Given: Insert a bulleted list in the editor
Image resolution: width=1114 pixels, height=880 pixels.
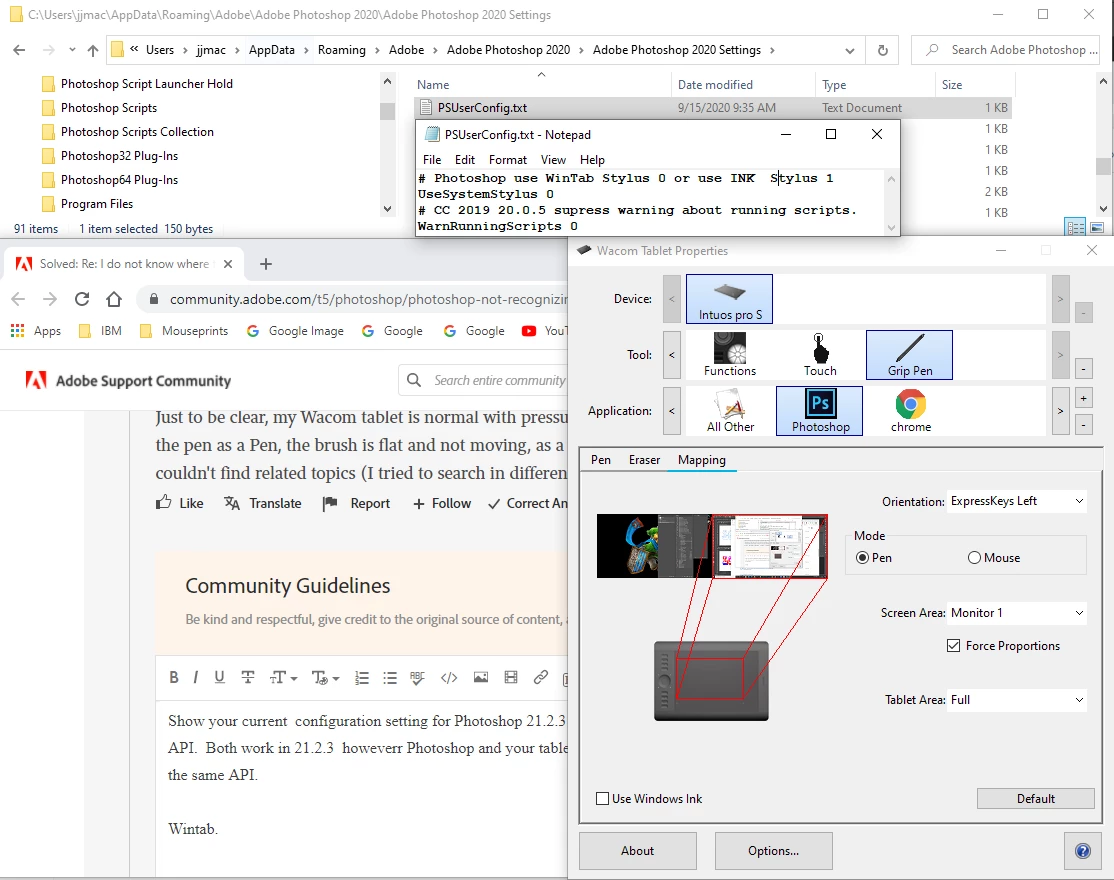Looking at the screenshot, I should point(390,678).
